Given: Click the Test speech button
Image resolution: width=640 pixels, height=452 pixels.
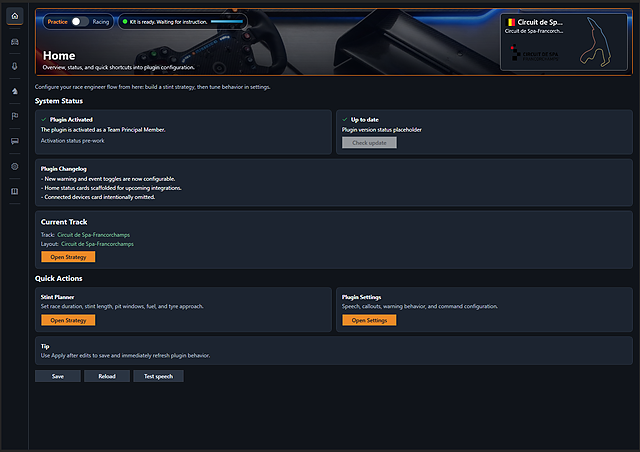Looking at the screenshot, I should coord(158,376).
